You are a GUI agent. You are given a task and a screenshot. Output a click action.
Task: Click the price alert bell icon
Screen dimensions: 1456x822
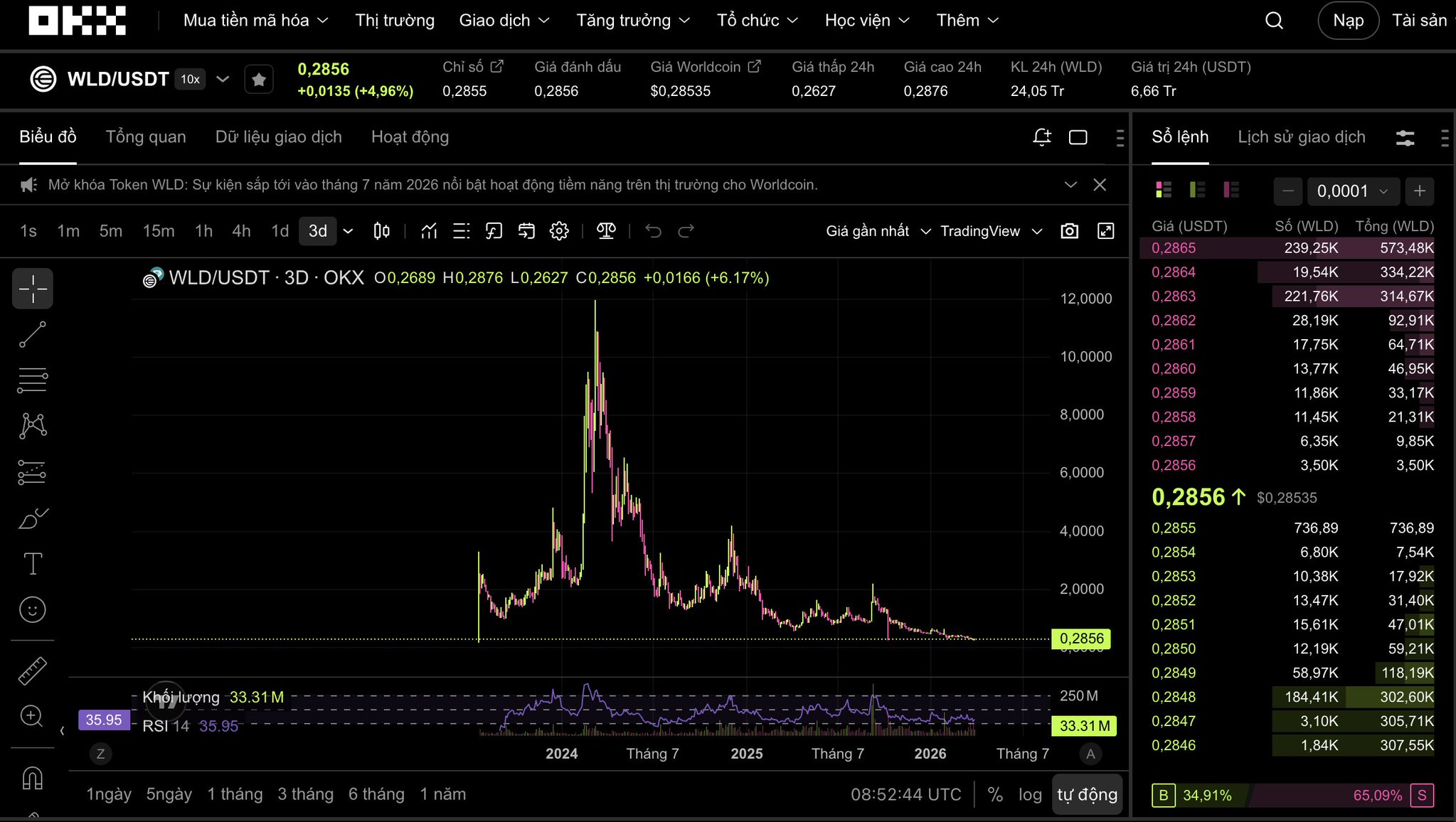coord(1041,137)
